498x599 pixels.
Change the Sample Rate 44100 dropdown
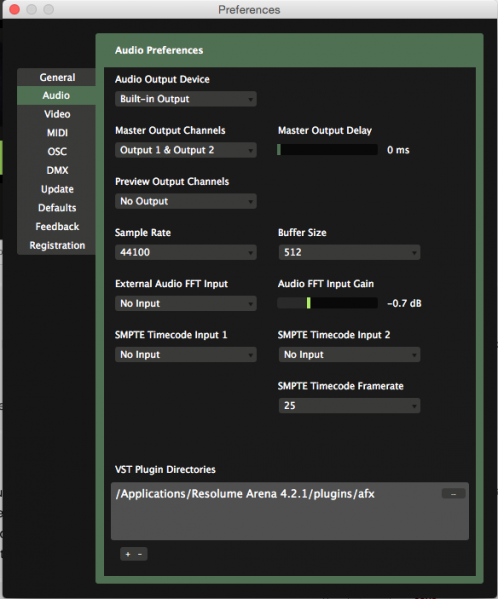(186, 253)
